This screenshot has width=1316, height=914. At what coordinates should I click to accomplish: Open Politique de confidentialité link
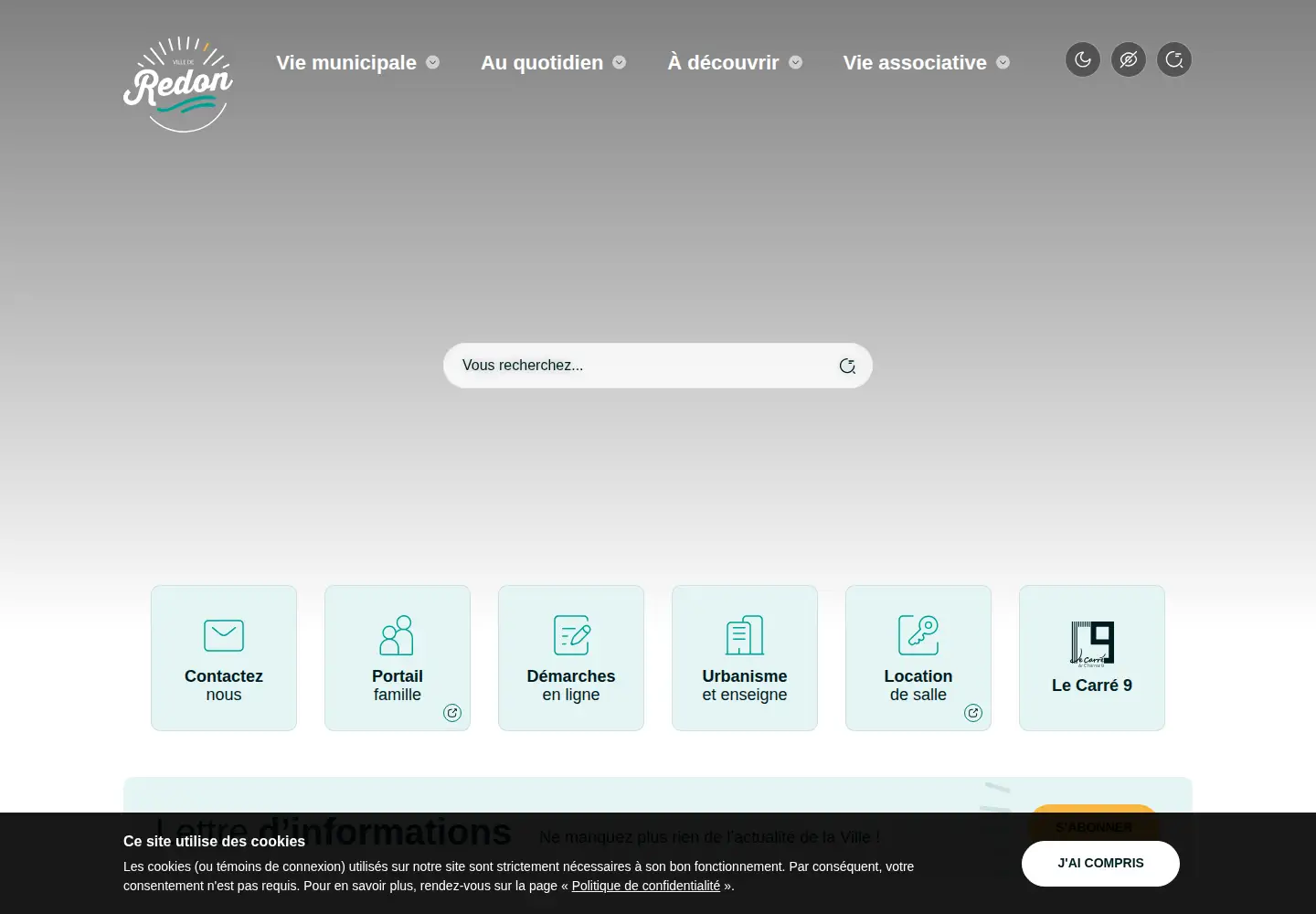646,886
